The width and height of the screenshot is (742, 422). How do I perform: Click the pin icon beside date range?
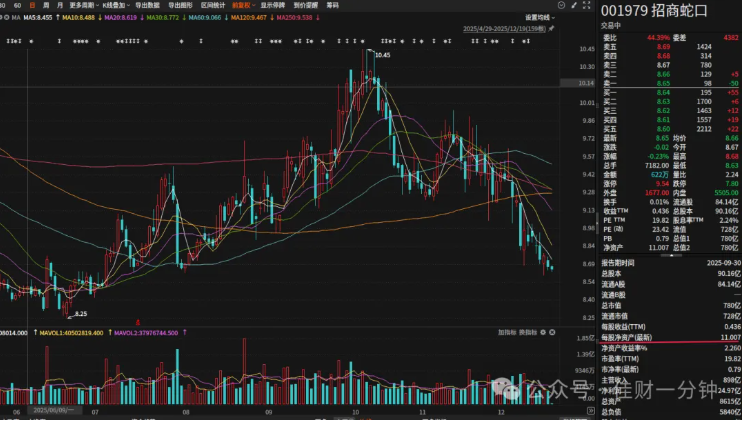pyautogui.click(x=551, y=29)
